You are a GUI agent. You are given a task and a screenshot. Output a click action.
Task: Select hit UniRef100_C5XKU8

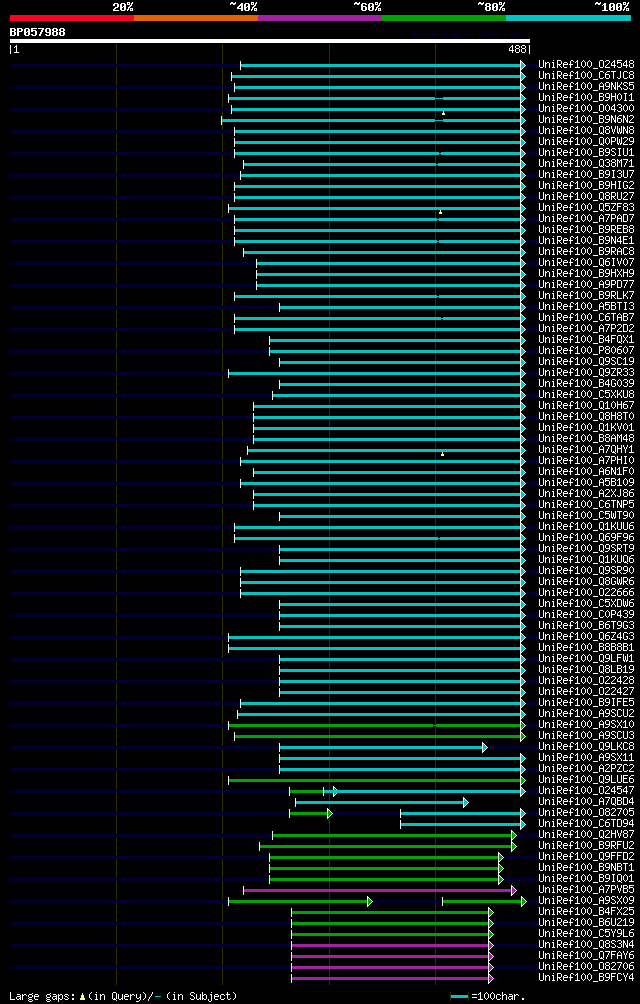[586, 394]
